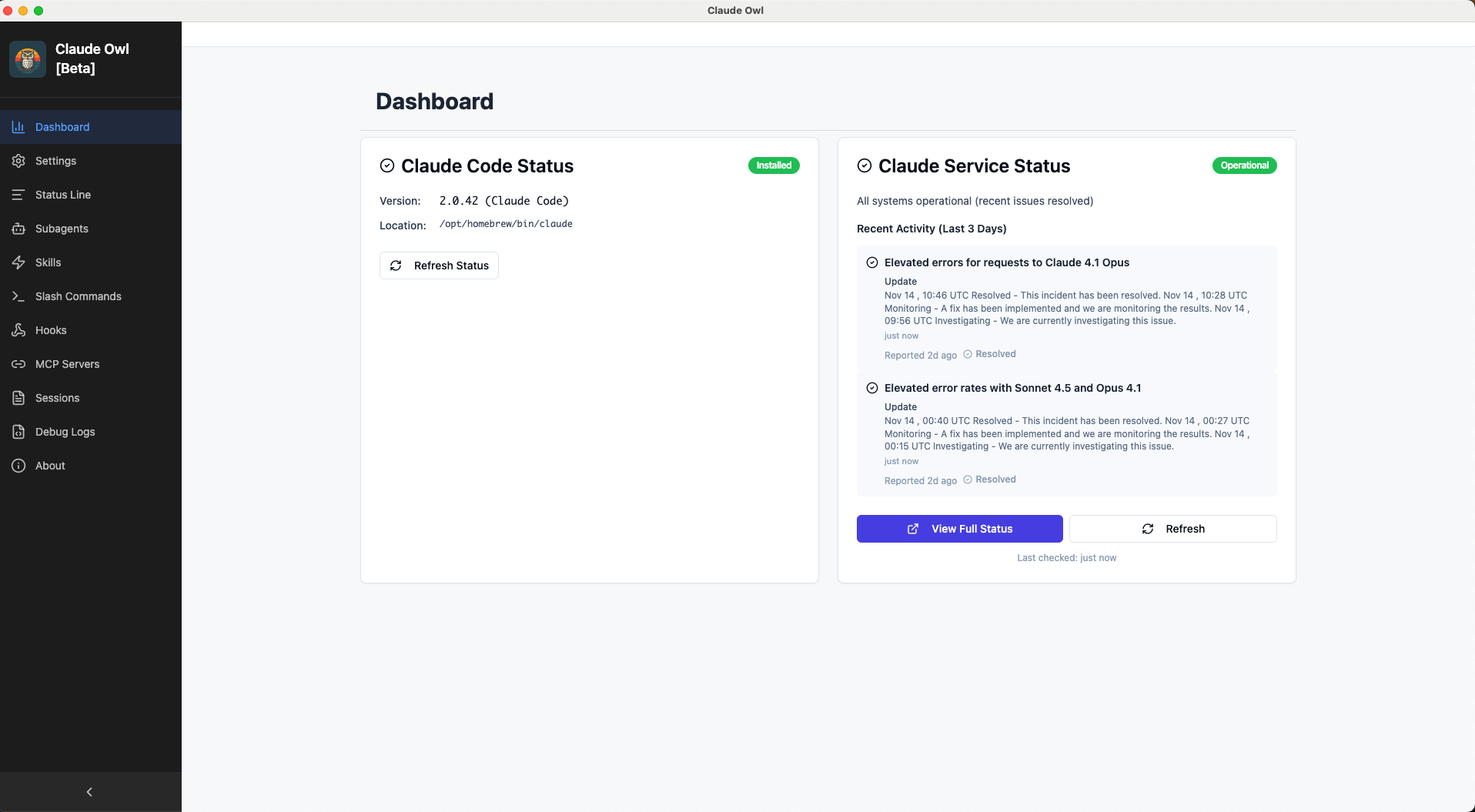This screenshot has width=1475, height=812.
Task: Click the refresh arrows icon in Refresh Status
Action: 396,266
